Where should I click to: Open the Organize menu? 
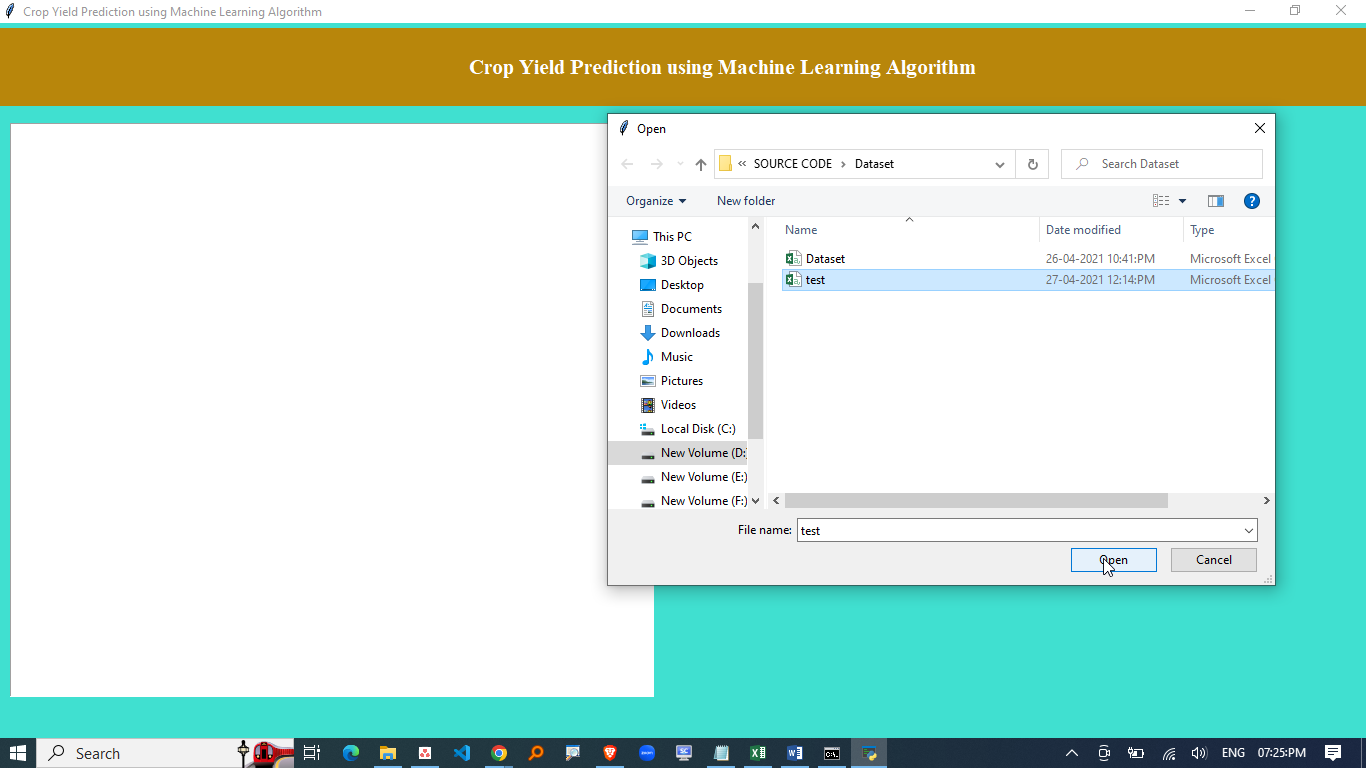(x=656, y=201)
